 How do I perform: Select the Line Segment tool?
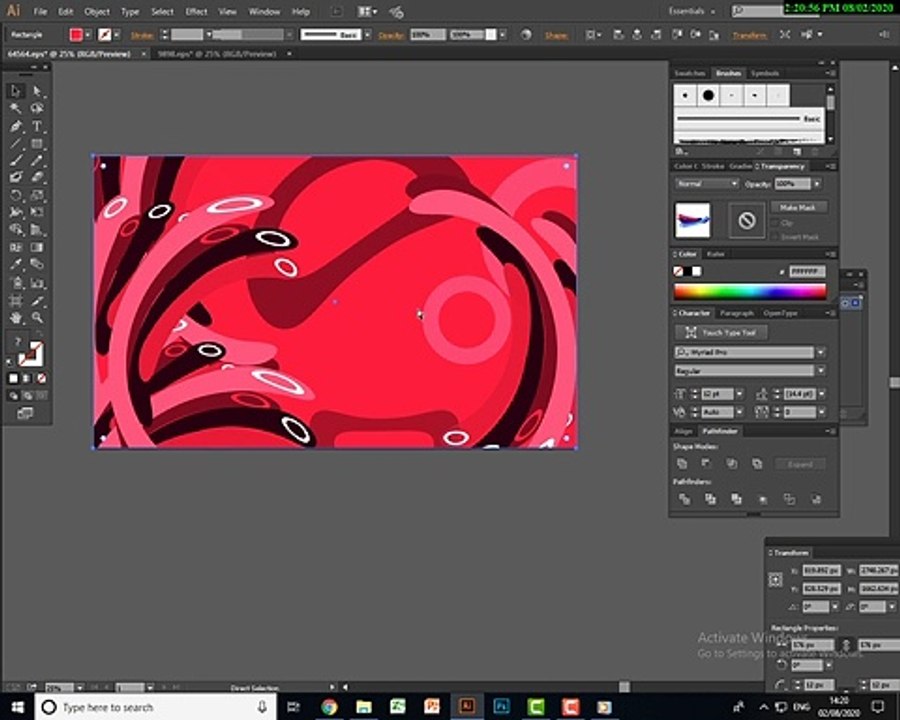pos(15,144)
